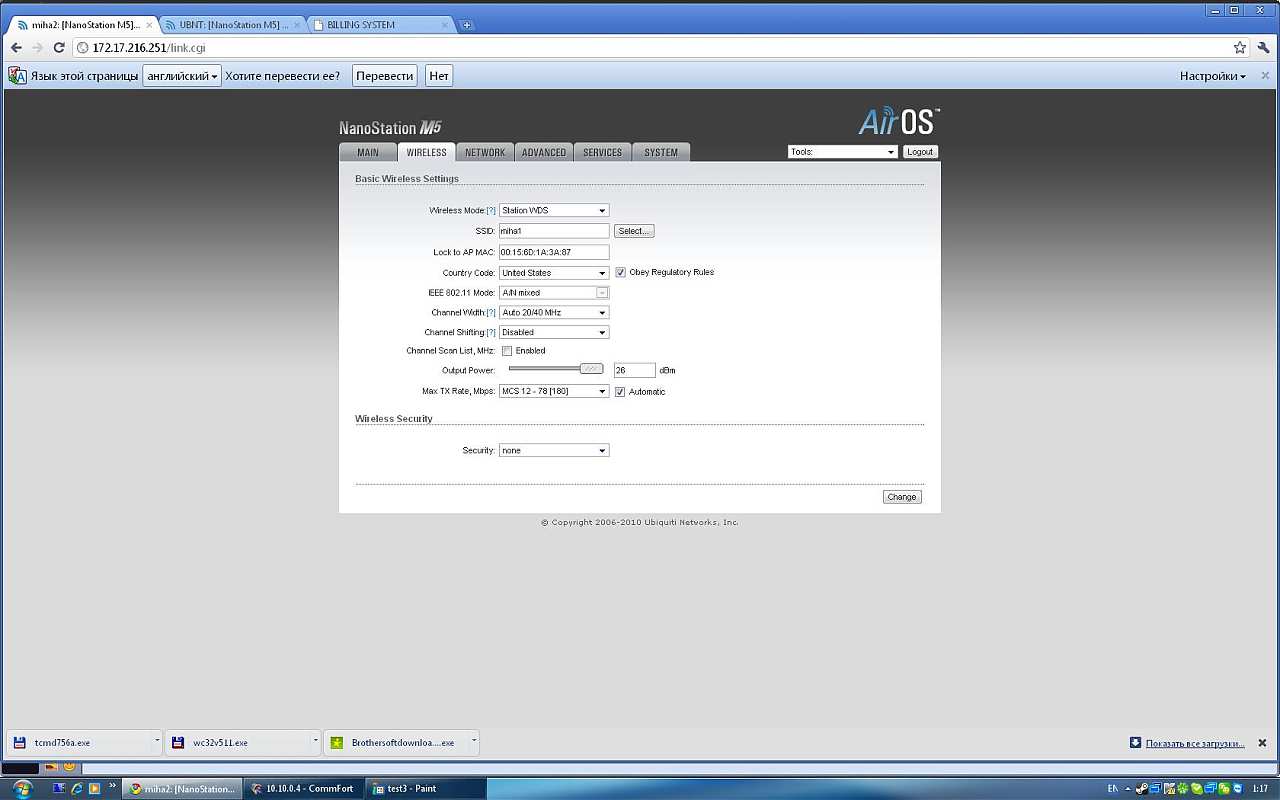Show desktop from quick launch
The image size is (1280, 800).
[59, 788]
